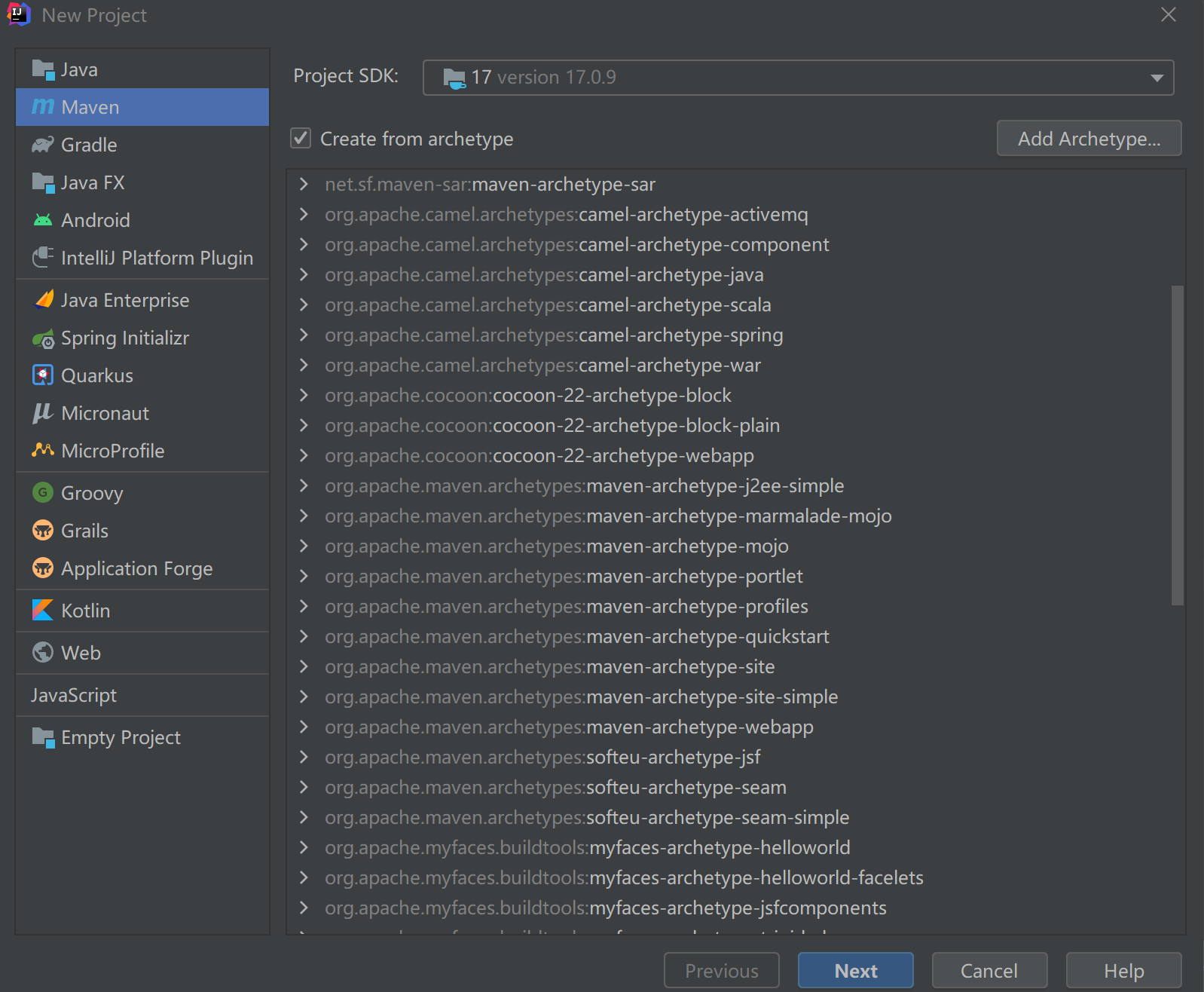Screen dimensions: 1204x992
Task: Select camel-archetype-scala archetype row
Action: coord(735,305)
